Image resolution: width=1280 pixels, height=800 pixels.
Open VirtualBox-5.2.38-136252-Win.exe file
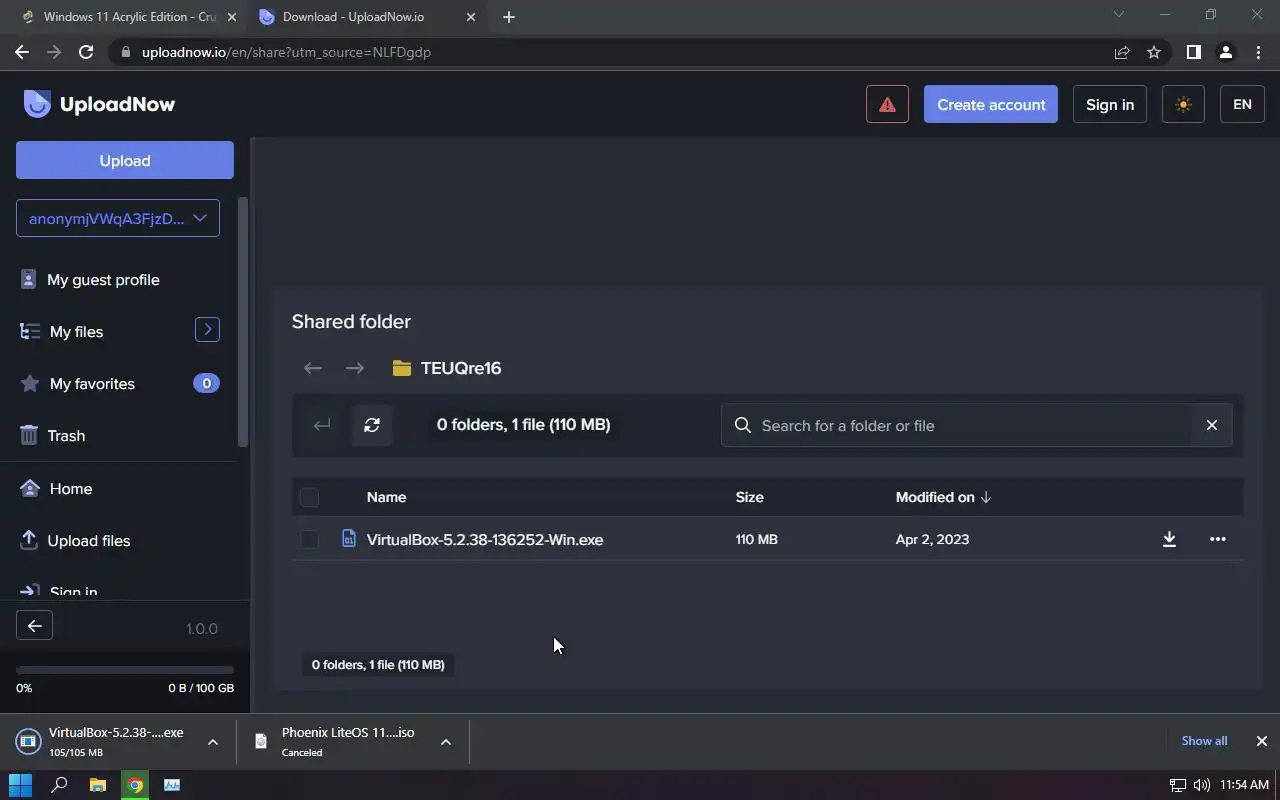click(x=485, y=539)
